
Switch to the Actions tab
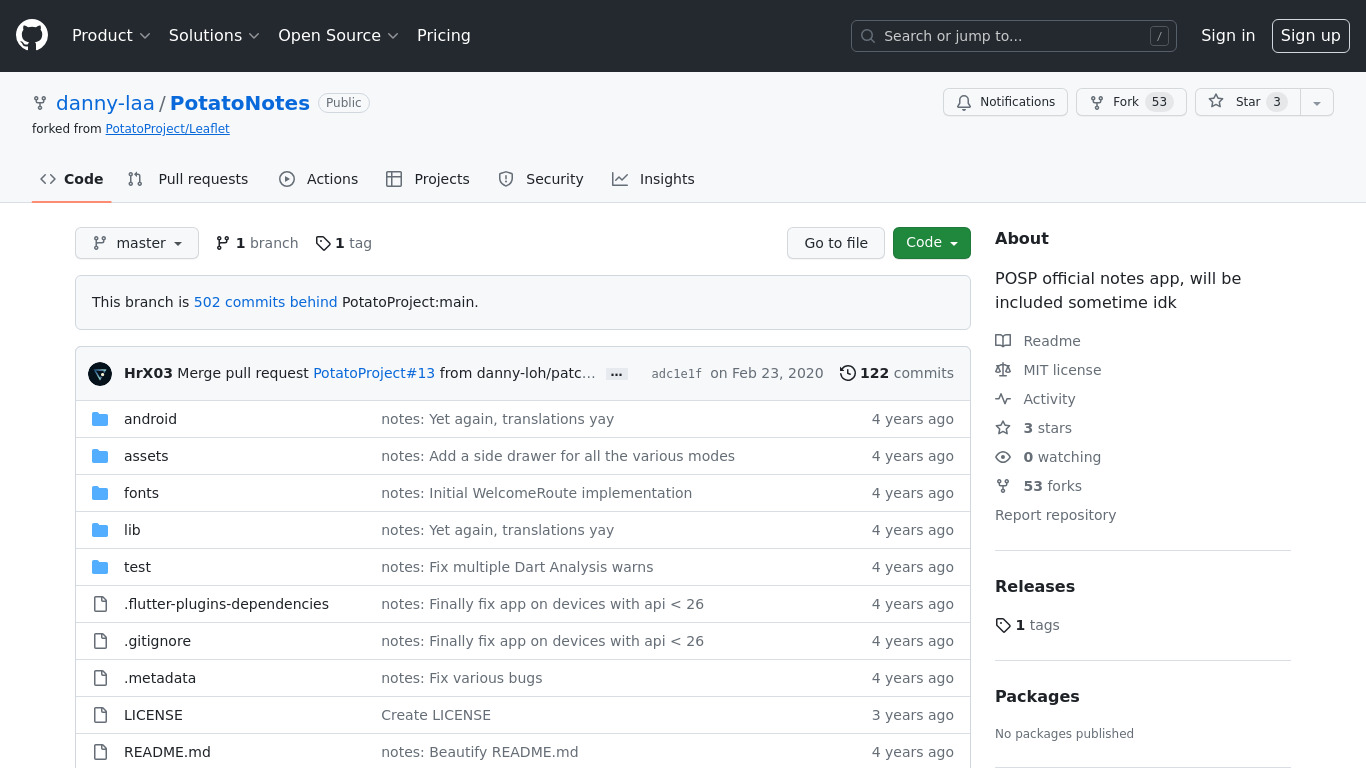[318, 179]
